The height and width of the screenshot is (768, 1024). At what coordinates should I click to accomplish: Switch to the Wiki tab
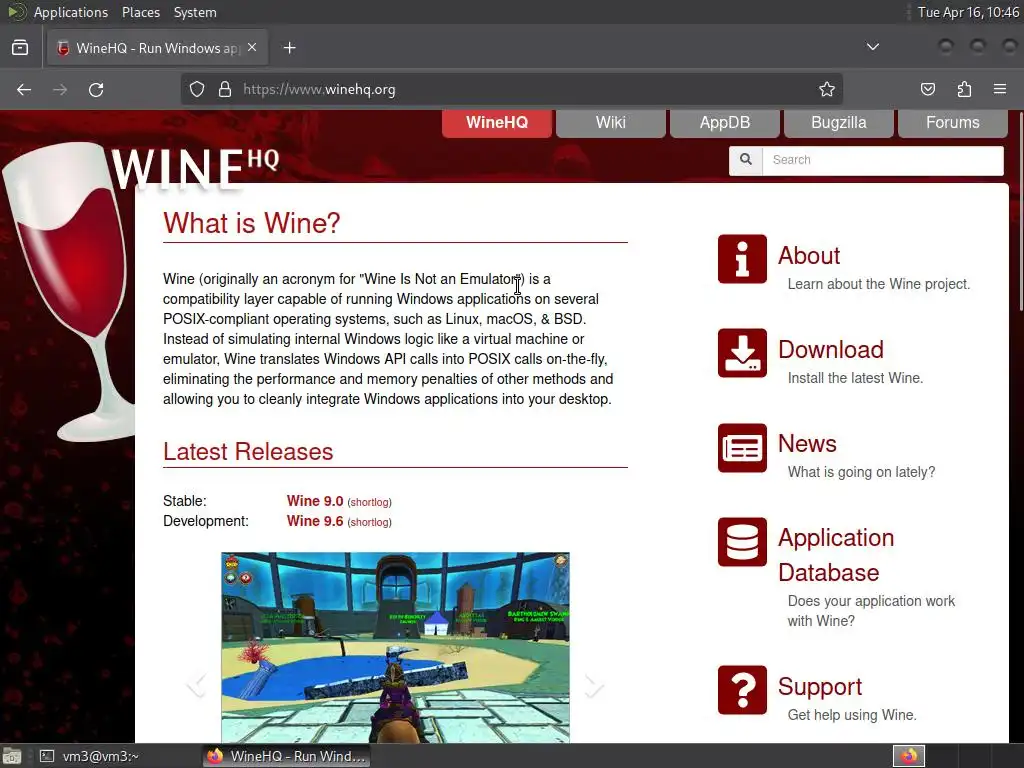[611, 123]
